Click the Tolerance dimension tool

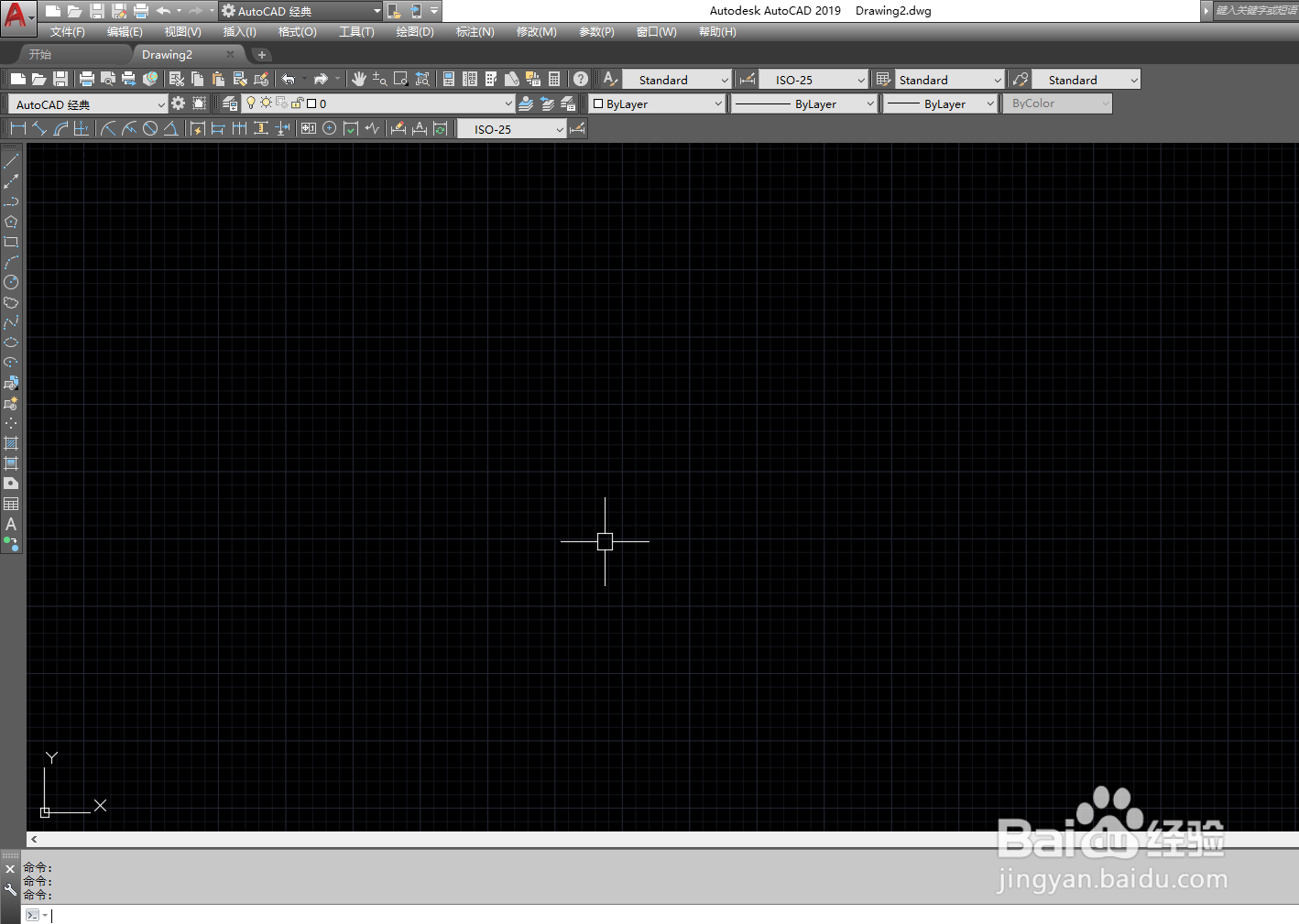[309, 129]
